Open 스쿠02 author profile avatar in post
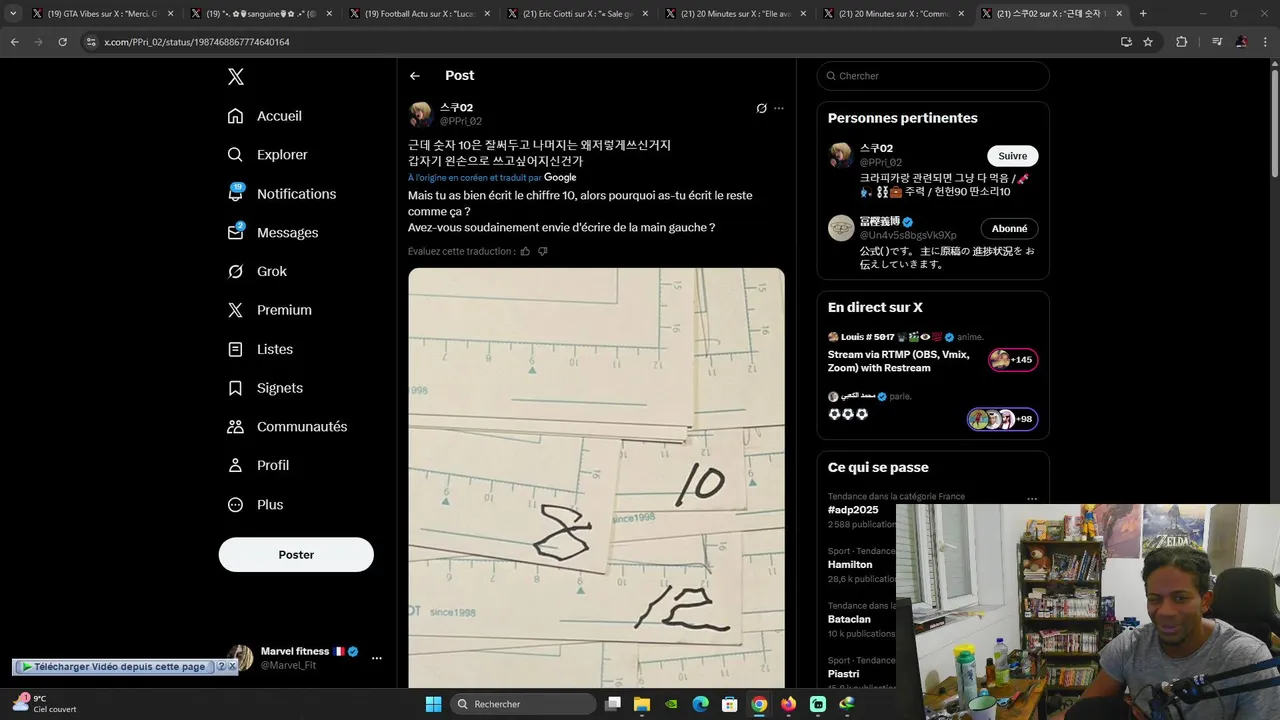The width and height of the screenshot is (1280, 720). (x=421, y=114)
